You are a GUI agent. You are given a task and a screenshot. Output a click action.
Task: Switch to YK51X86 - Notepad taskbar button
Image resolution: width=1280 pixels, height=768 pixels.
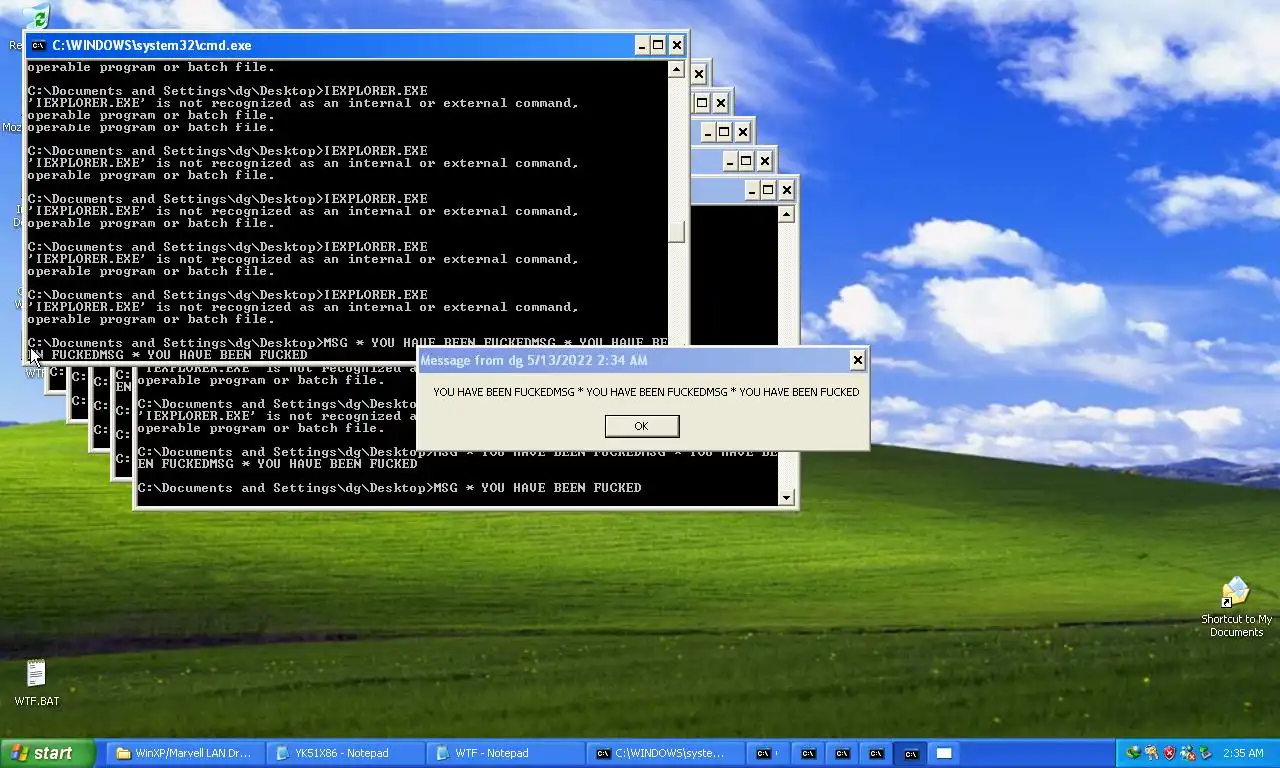[346, 753]
